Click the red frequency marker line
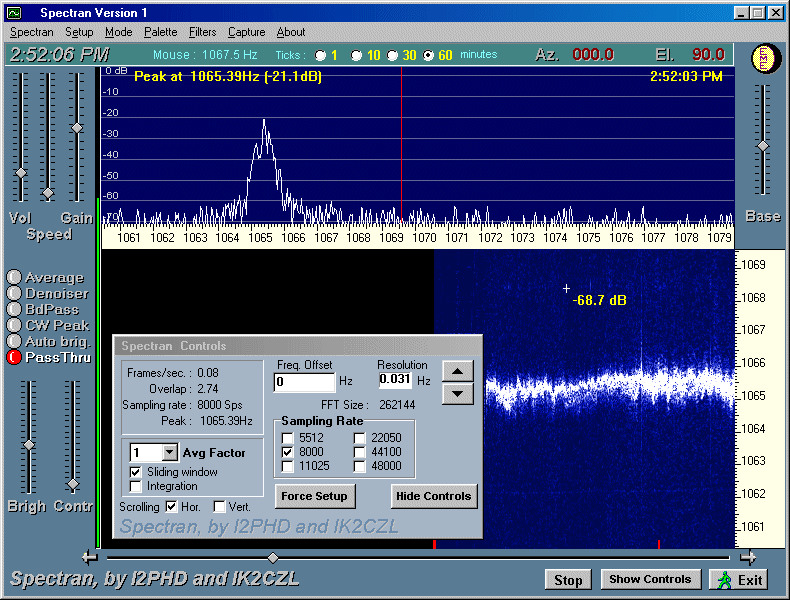 click(401, 146)
